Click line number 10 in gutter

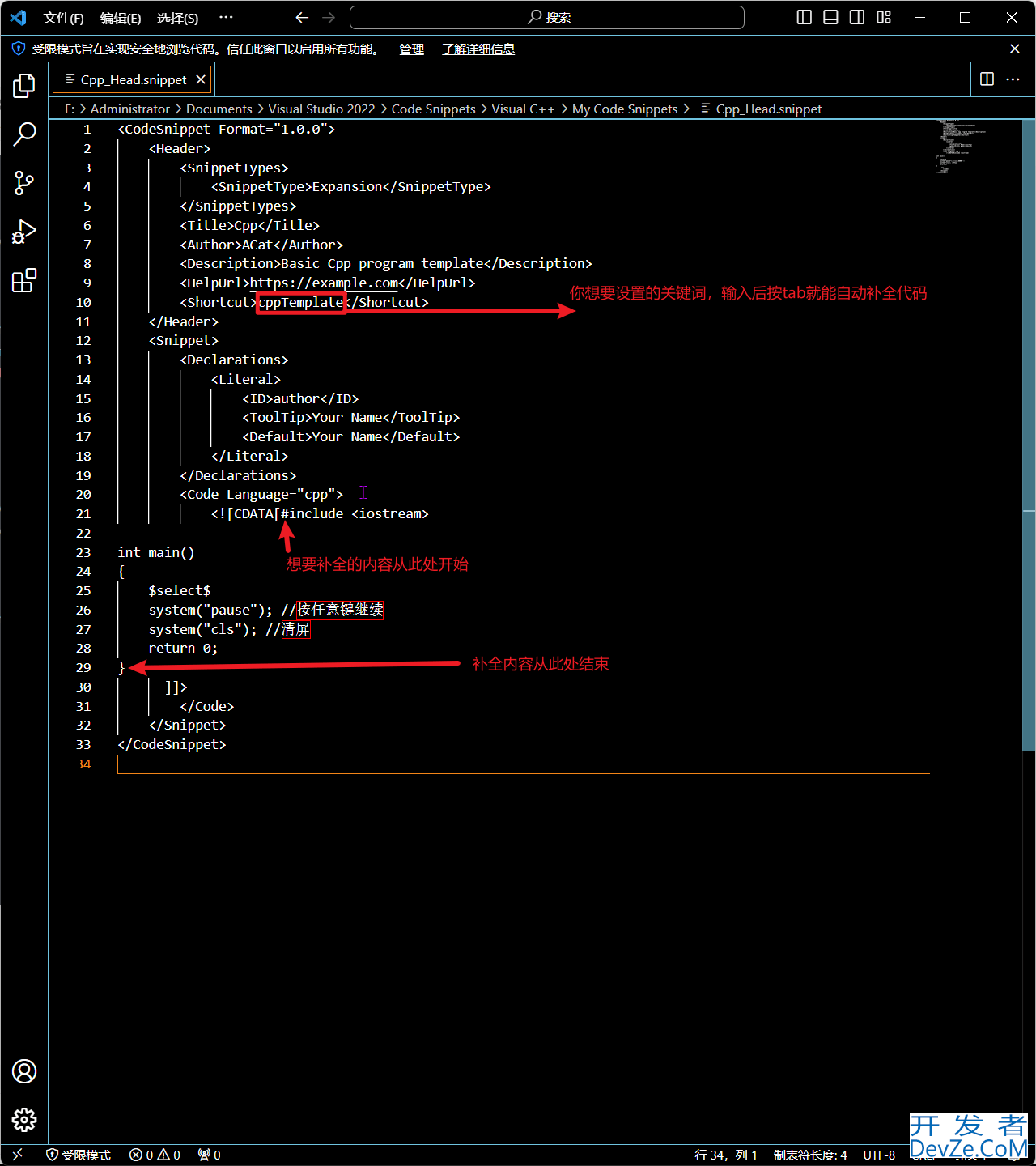click(x=83, y=302)
